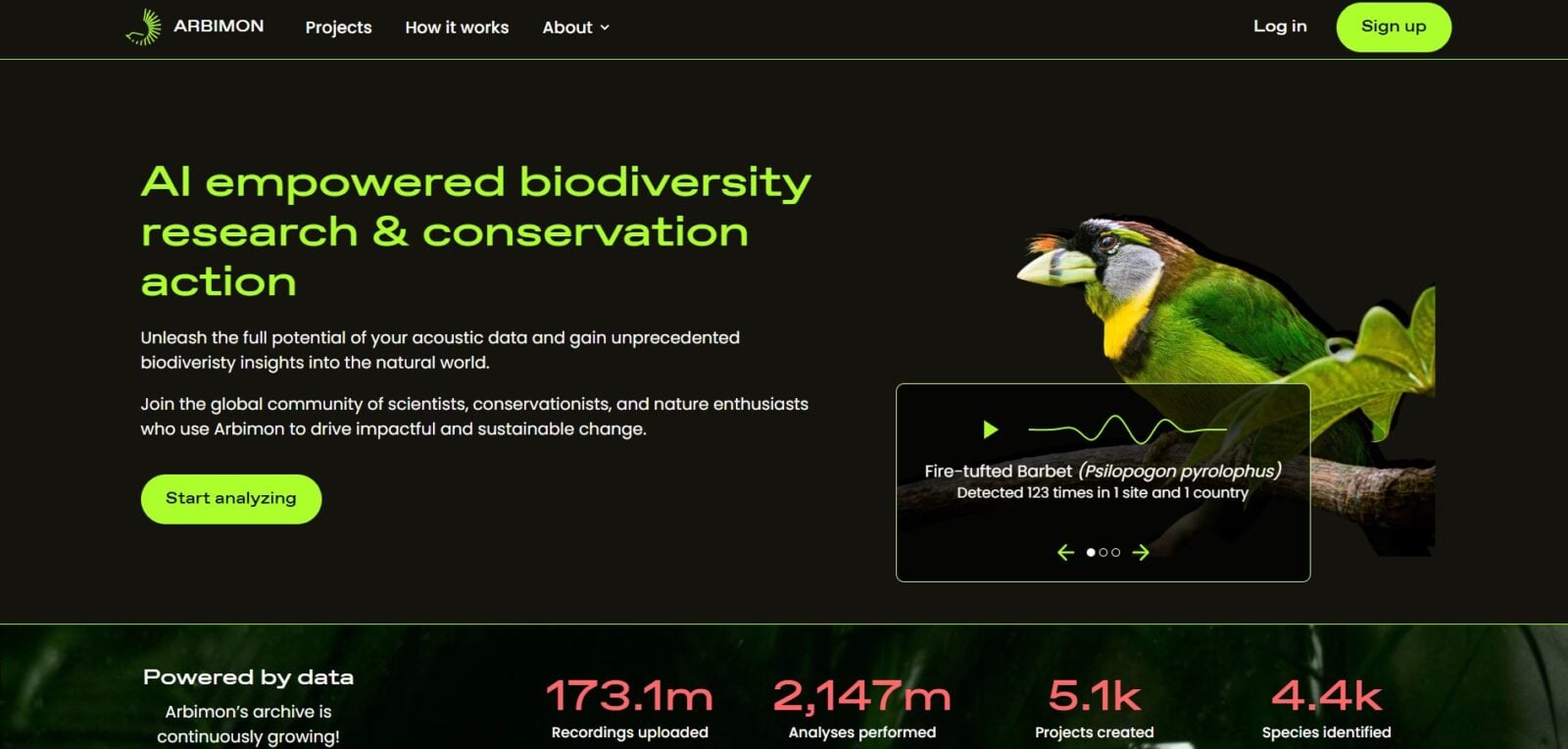This screenshot has height=749, width=1568.
Task: Click the 4.4k Species identified stat
Action: pos(1326,708)
